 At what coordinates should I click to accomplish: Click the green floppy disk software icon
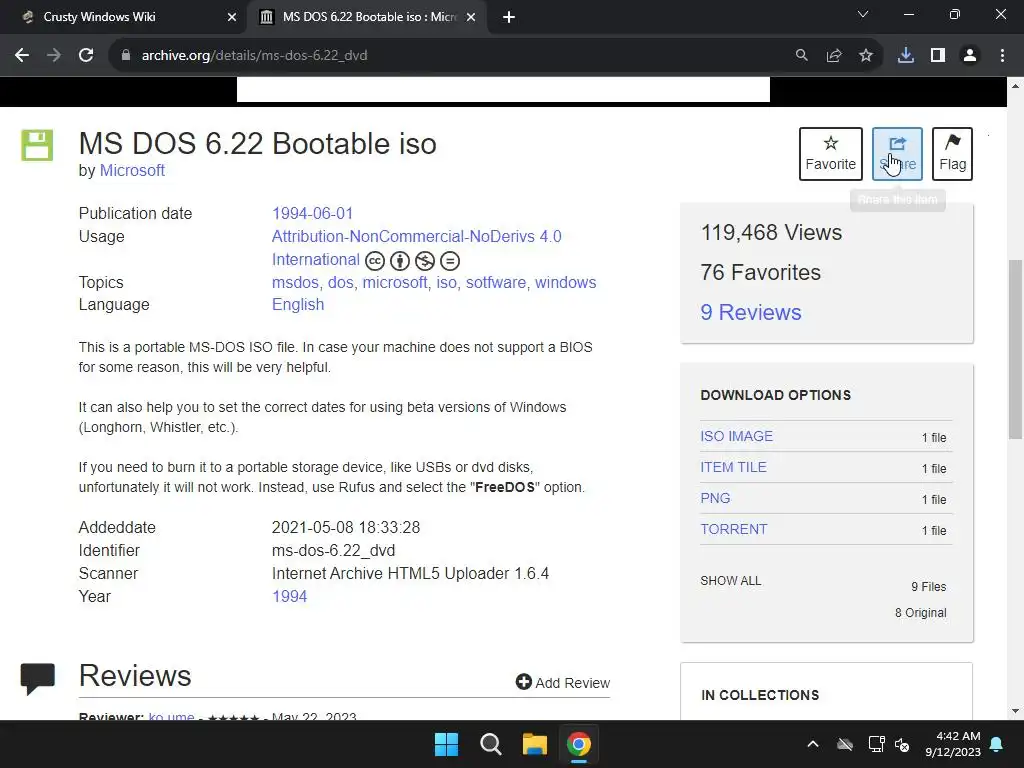tap(37, 145)
